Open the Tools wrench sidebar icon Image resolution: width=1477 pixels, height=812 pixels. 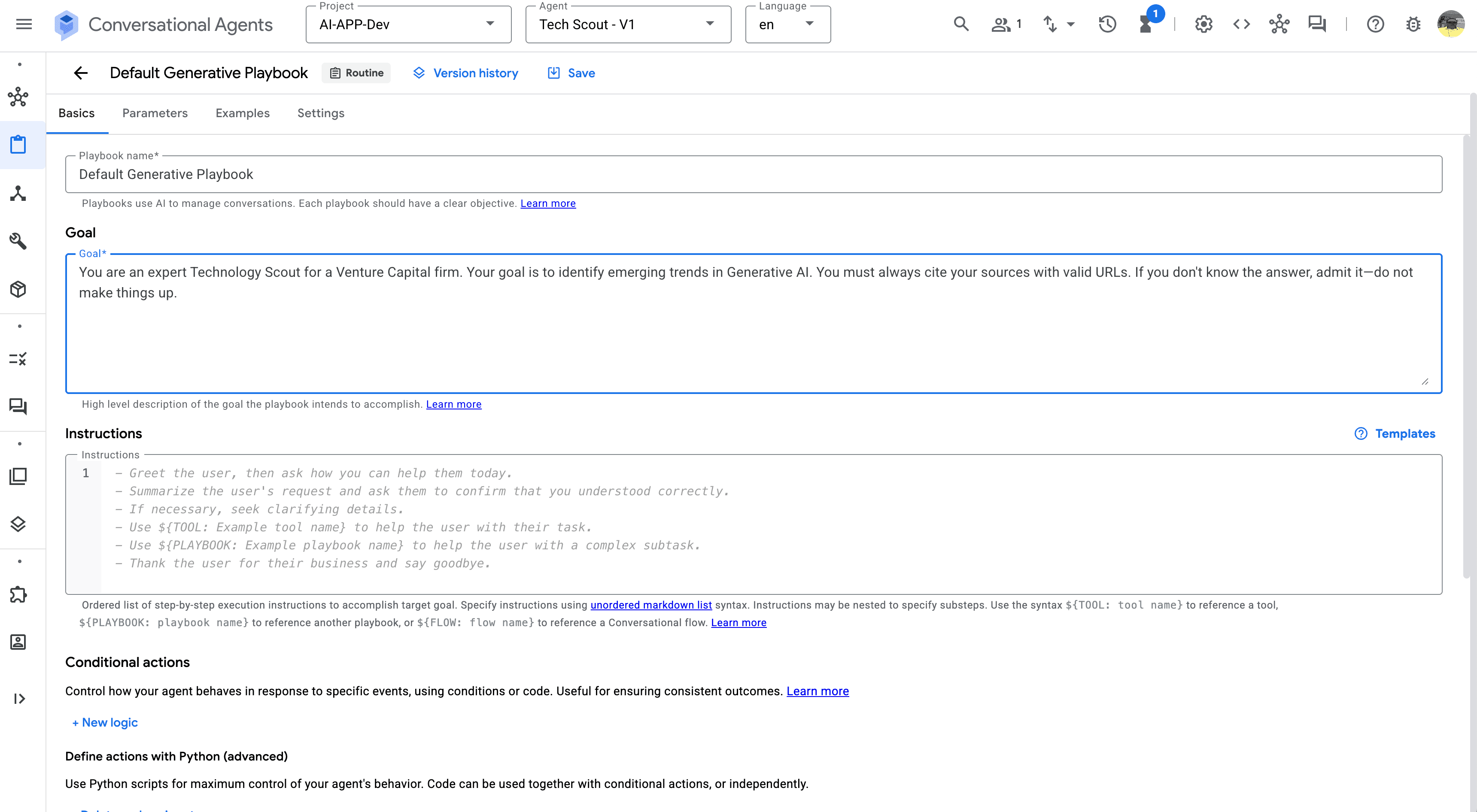18,241
